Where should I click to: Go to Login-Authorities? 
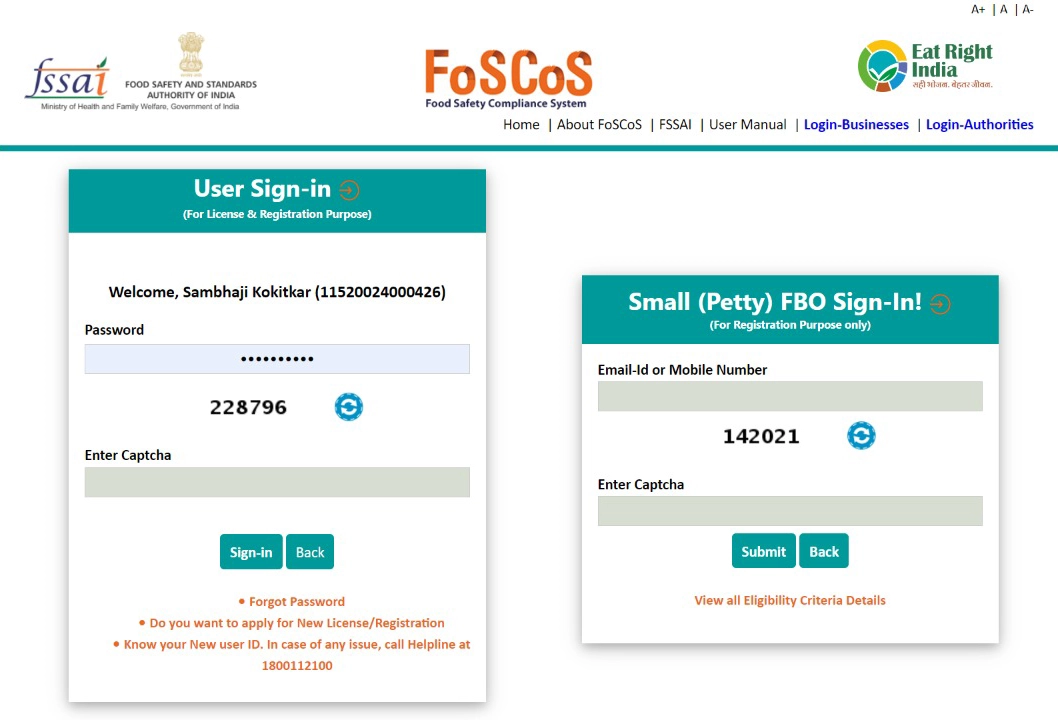click(980, 124)
